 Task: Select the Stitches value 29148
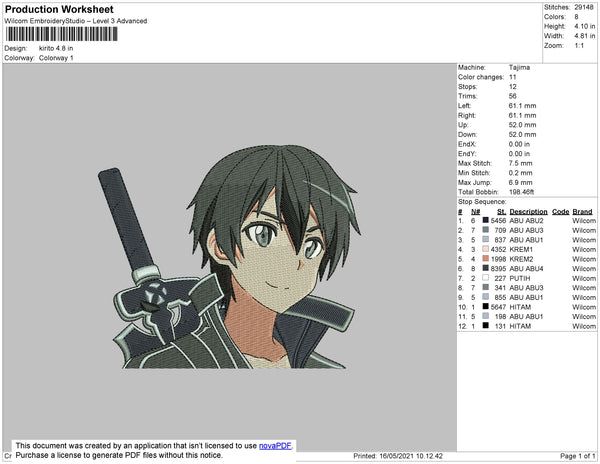pos(584,7)
